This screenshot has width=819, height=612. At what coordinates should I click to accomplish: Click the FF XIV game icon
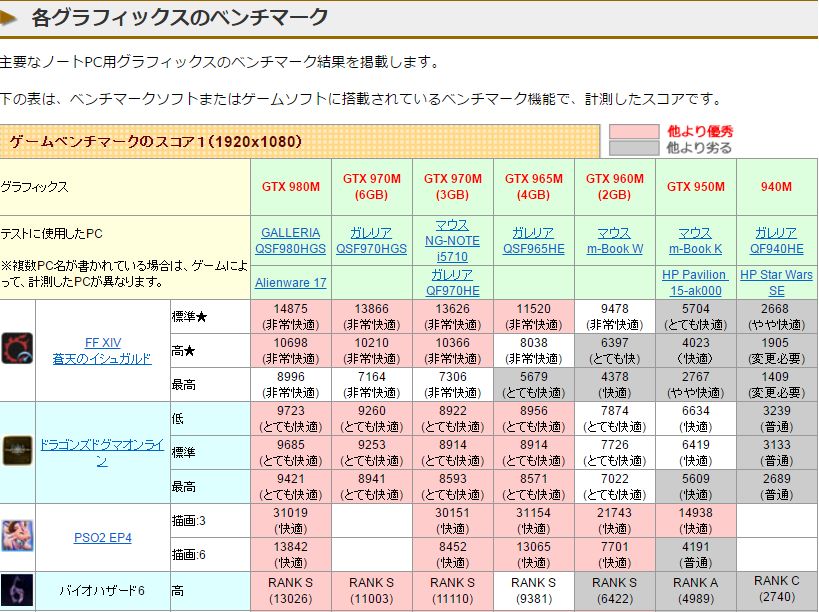pyautogui.click(x=17, y=348)
